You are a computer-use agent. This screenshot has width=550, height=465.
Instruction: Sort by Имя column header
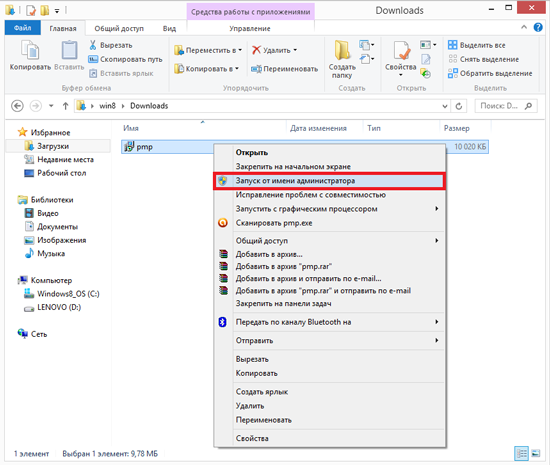(x=131, y=128)
